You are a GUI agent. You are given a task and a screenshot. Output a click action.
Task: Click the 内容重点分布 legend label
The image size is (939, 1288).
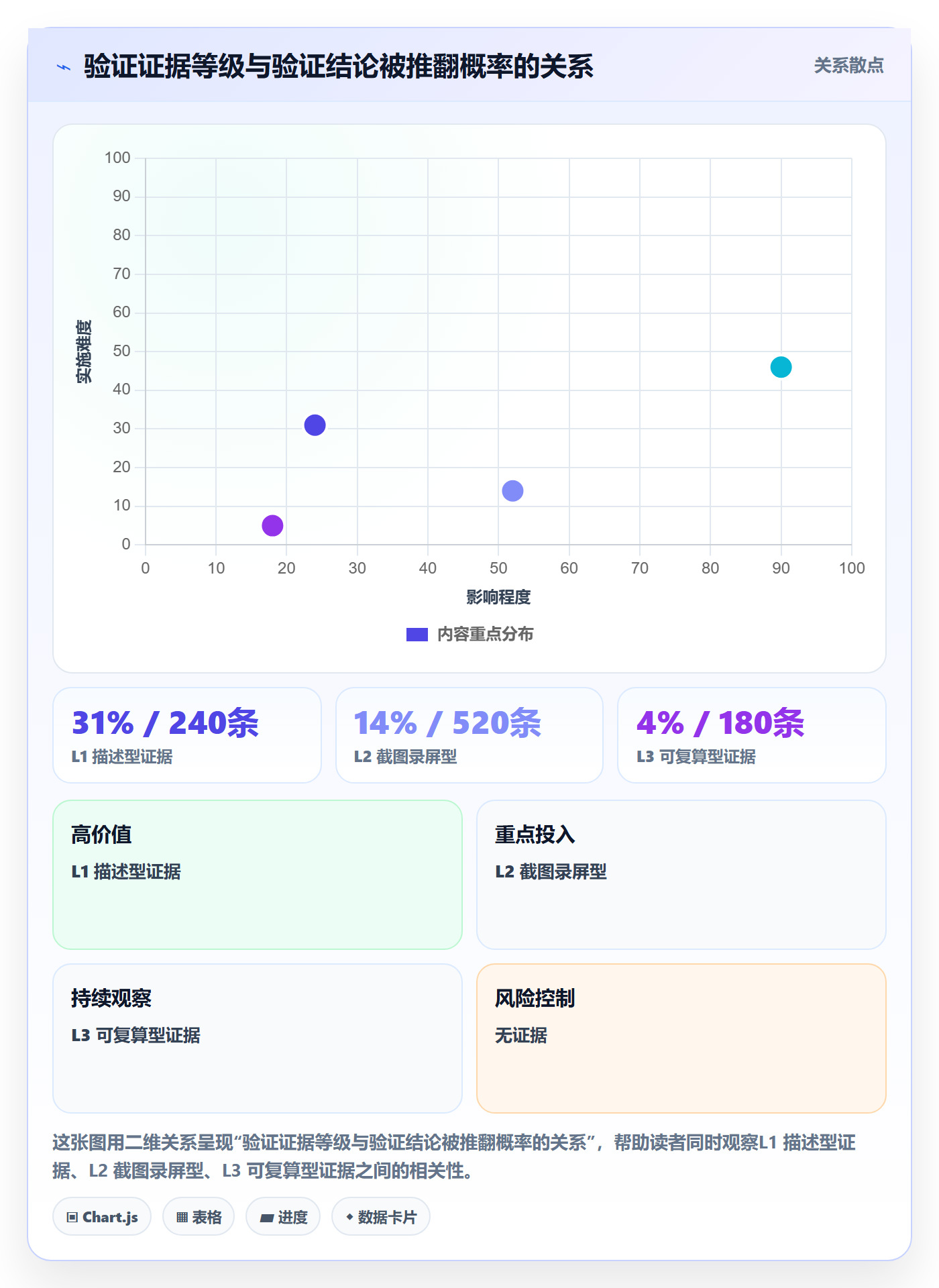[x=485, y=635]
